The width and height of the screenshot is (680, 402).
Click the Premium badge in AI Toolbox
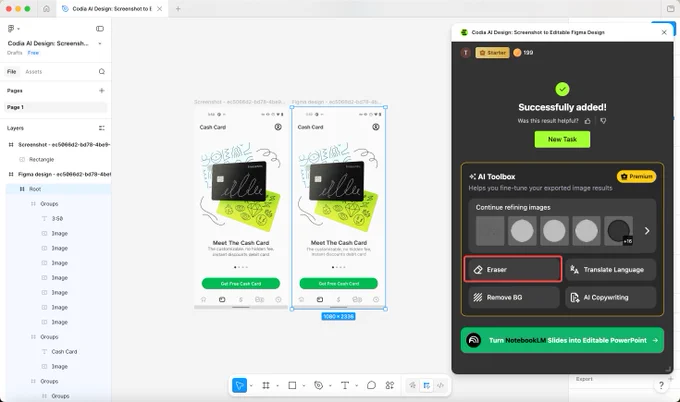[x=636, y=176]
